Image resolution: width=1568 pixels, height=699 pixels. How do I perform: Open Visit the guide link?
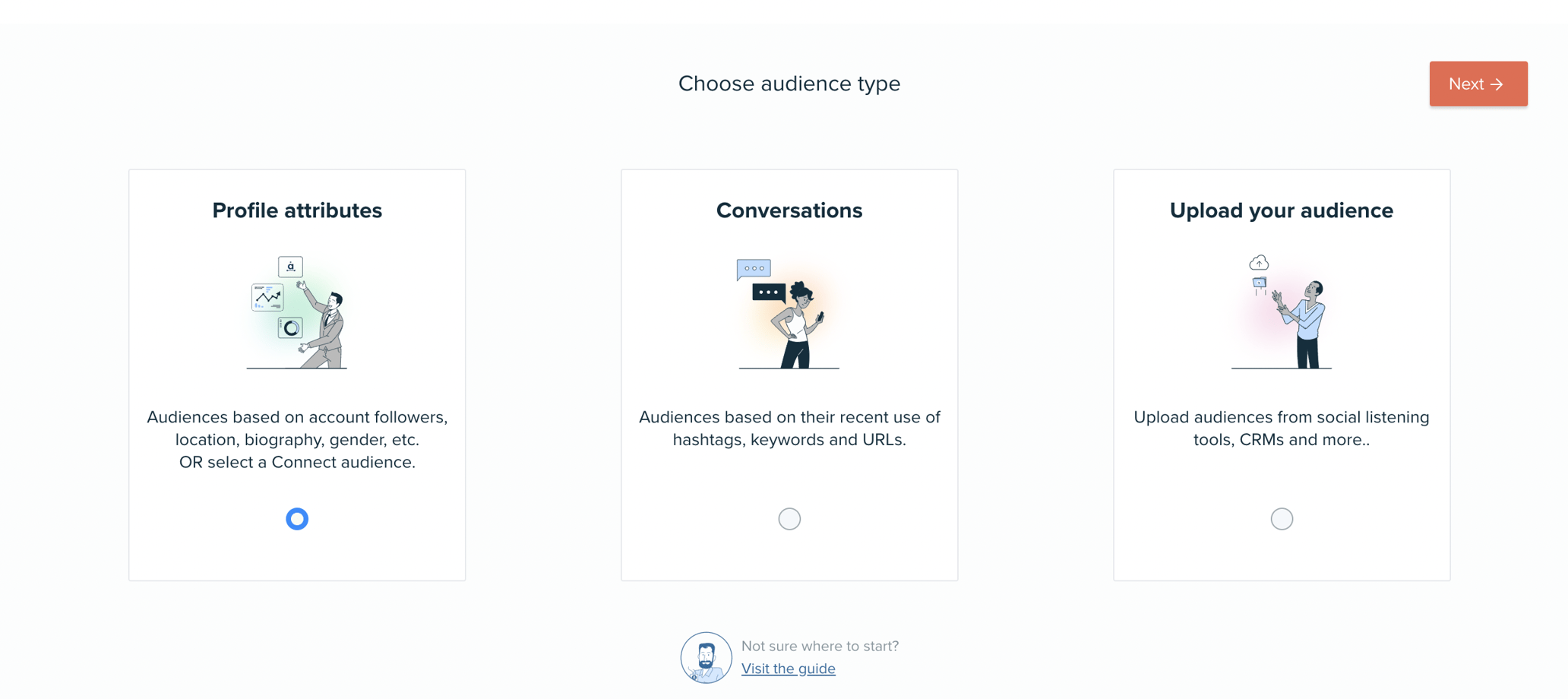pos(788,668)
